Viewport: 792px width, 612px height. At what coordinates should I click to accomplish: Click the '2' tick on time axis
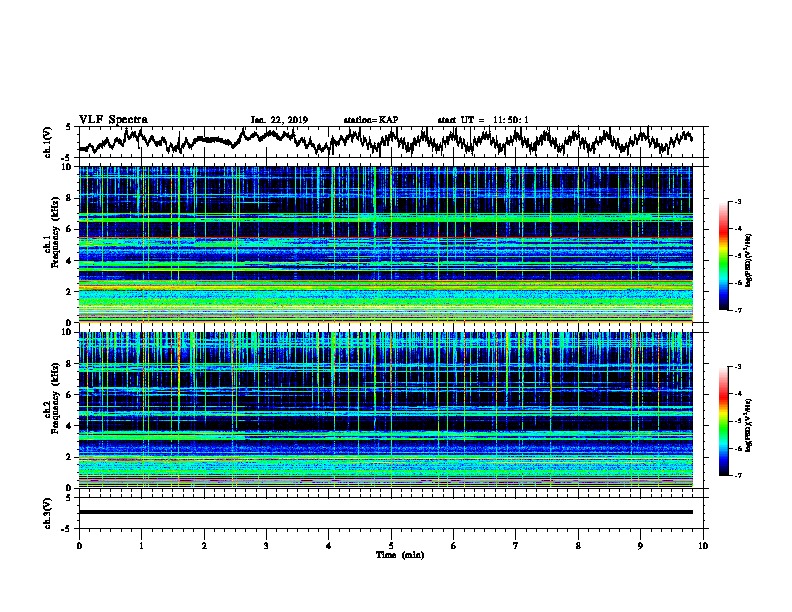pos(204,546)
